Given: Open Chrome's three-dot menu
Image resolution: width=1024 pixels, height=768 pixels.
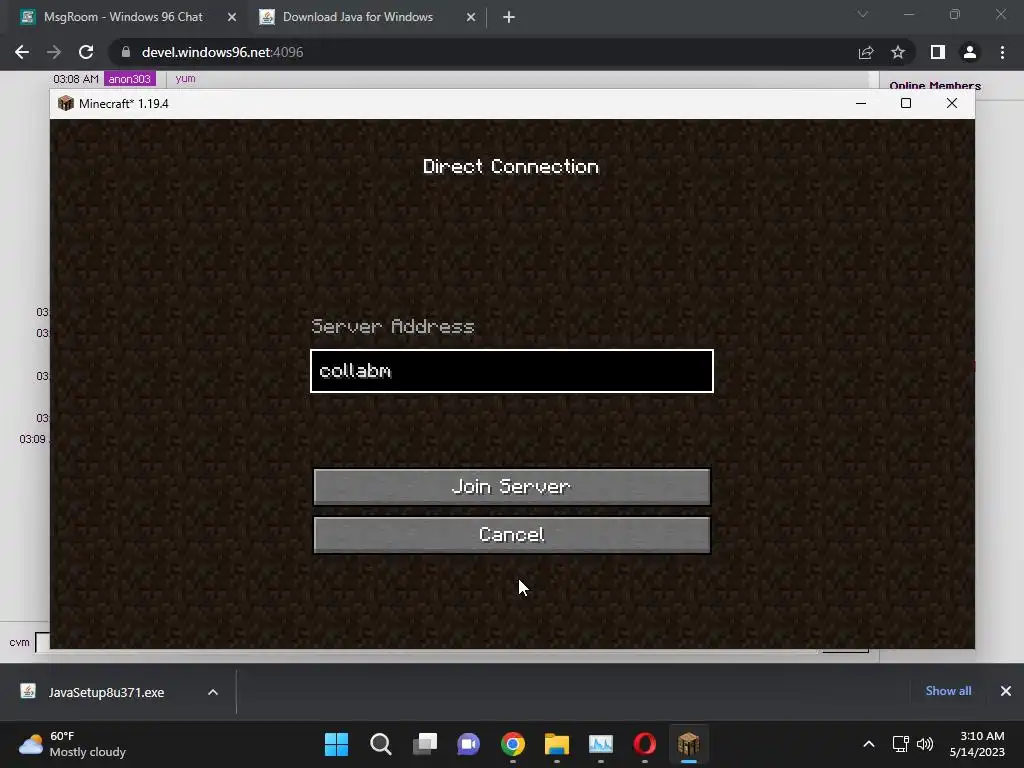Looking at the screenshot, I should (1002, 52).
